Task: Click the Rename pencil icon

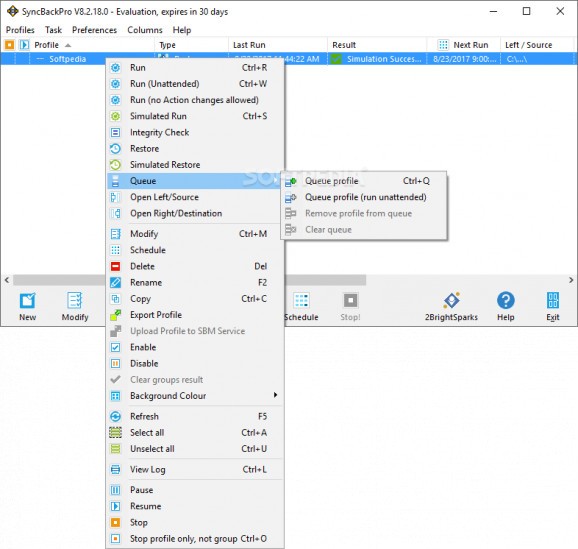Action: click(x=115, y=282)
